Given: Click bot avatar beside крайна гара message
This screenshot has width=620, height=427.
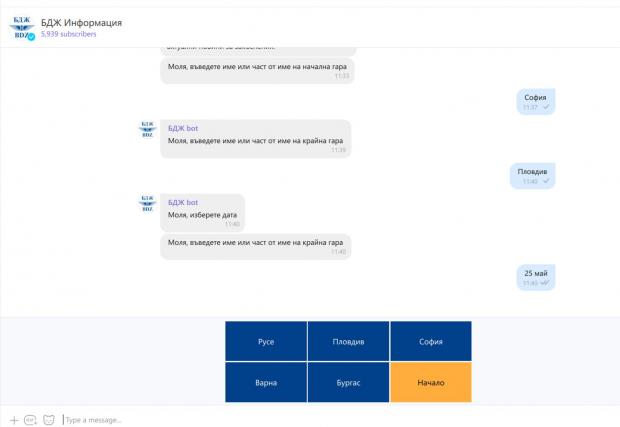Looking at the screenshot, I should pyautogui.click(x=147, y=129).
